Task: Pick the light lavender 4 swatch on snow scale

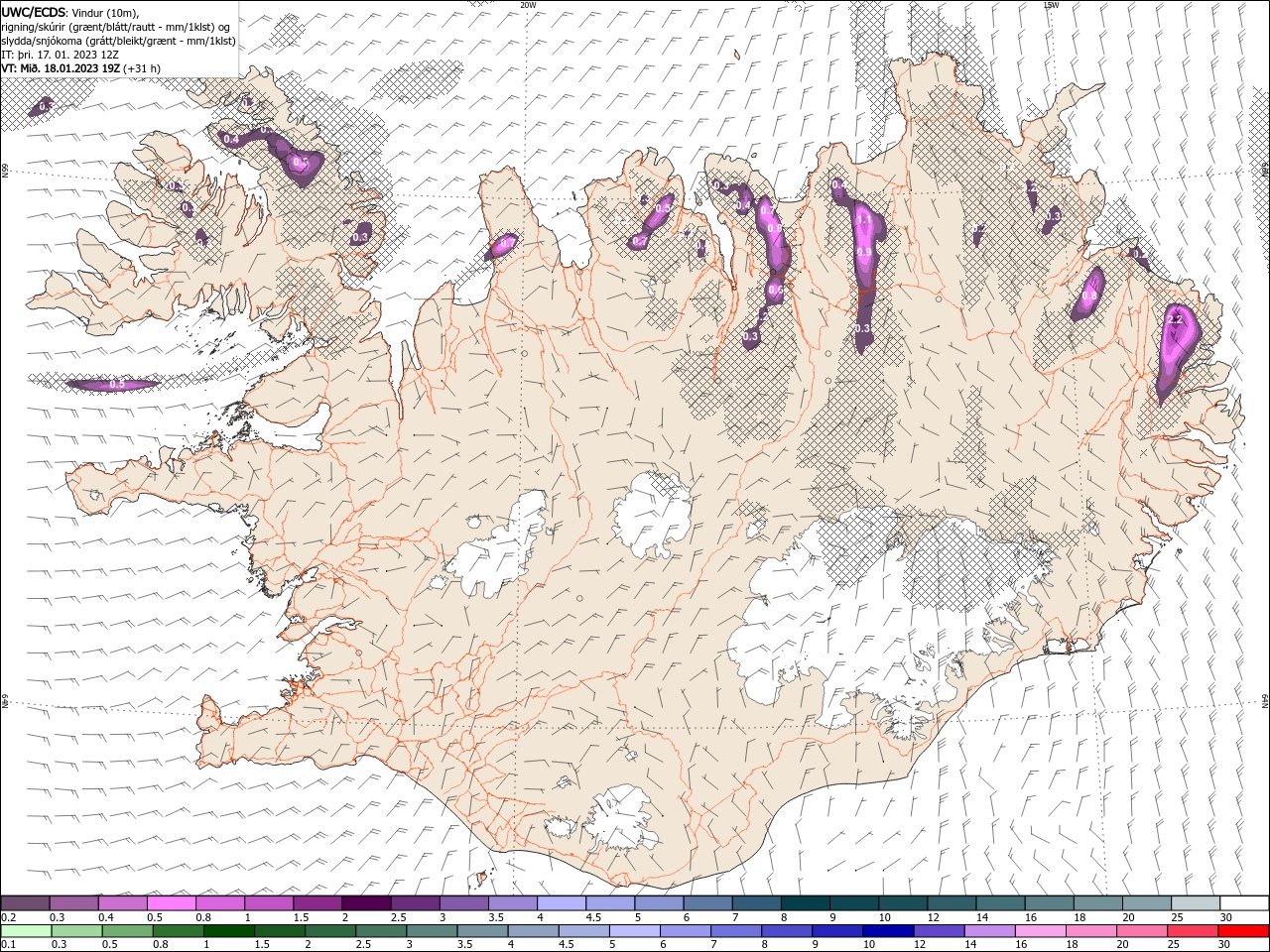Action: [x=562, y=903]
